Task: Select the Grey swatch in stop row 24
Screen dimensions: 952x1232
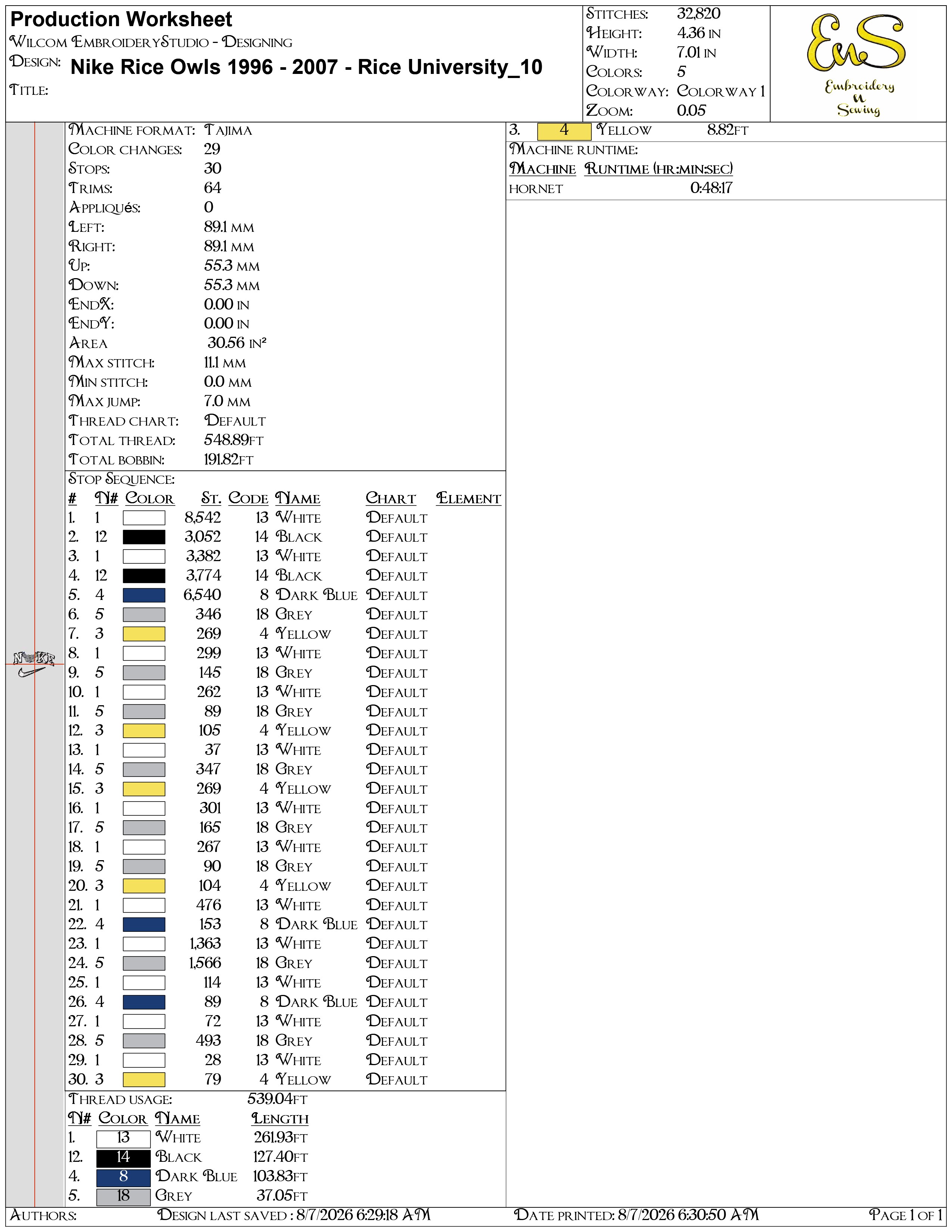Action: tap(144, 963)
